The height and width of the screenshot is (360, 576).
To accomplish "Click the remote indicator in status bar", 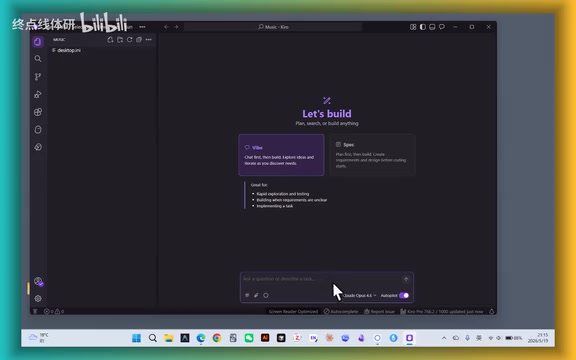I will point(35,312).
